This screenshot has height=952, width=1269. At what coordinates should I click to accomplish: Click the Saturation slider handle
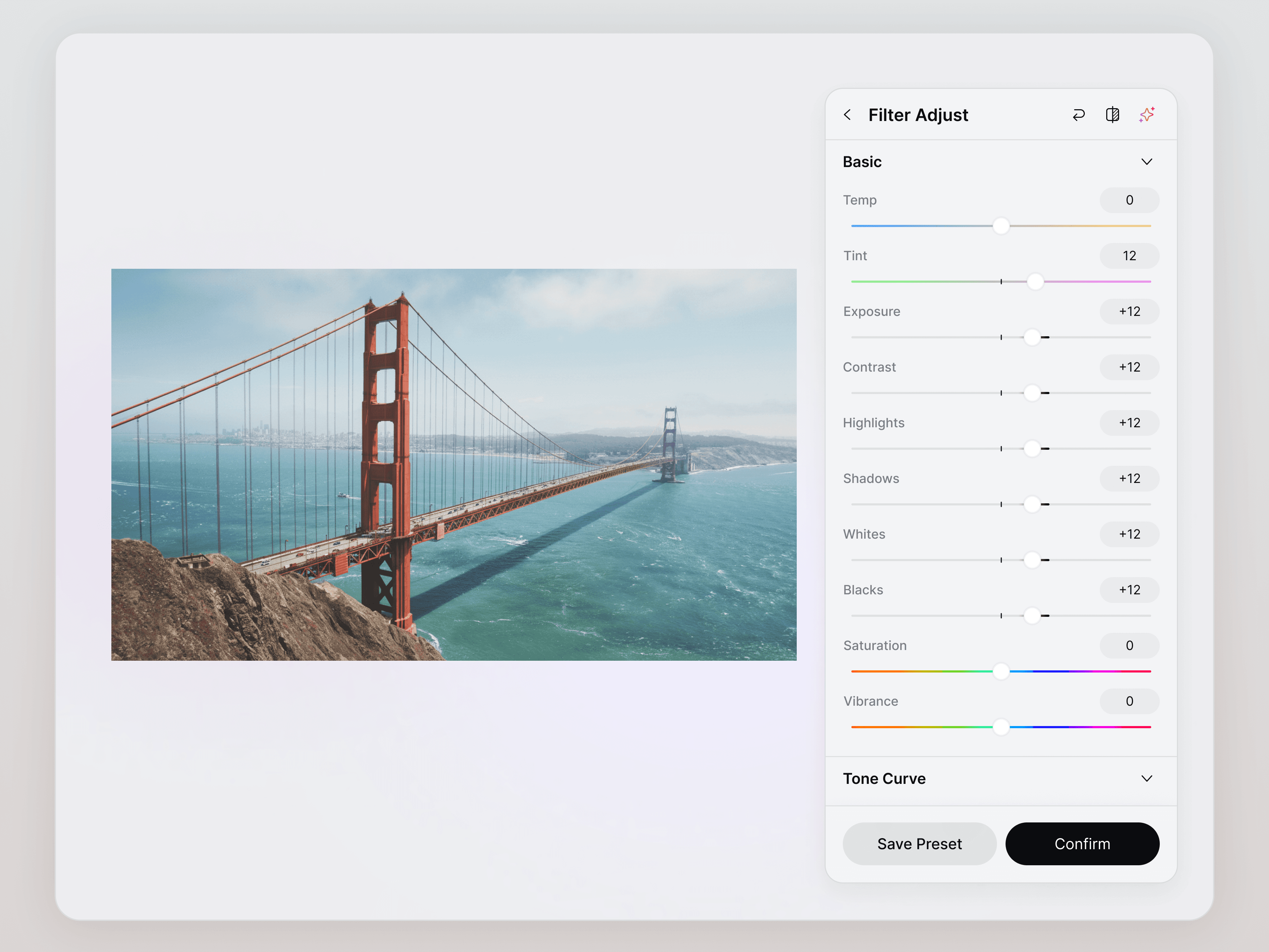pyautogui.click(x=1001, y=671)
